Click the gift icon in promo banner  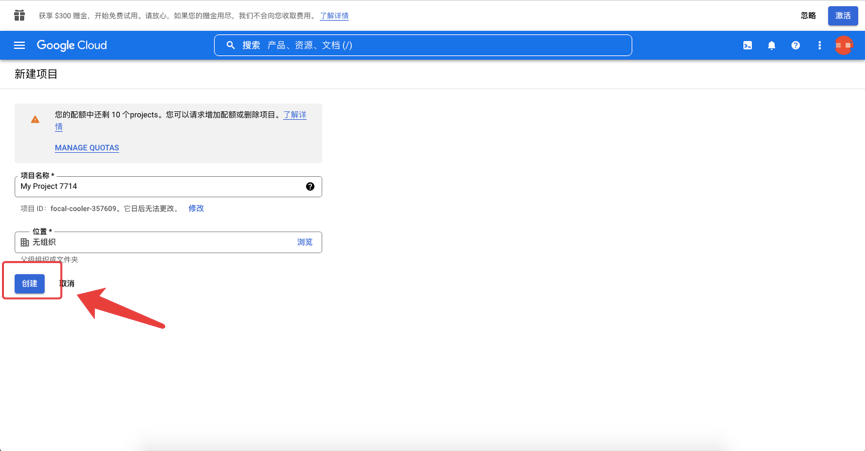tap(19, 15)
